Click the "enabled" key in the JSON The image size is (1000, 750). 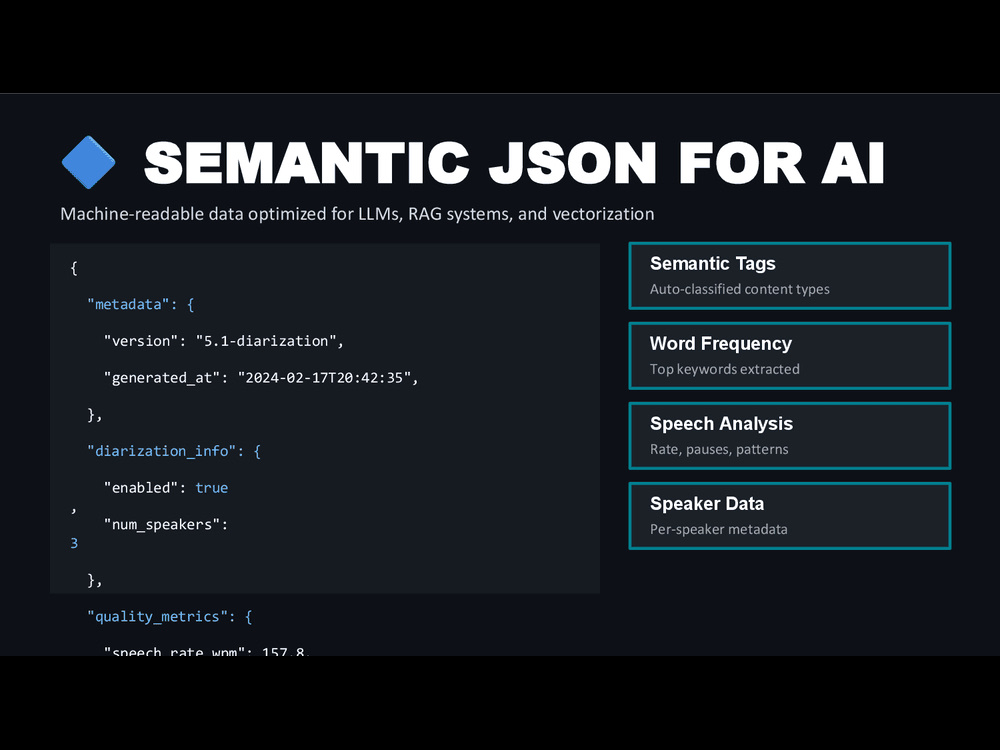click(x=141, y=488)
